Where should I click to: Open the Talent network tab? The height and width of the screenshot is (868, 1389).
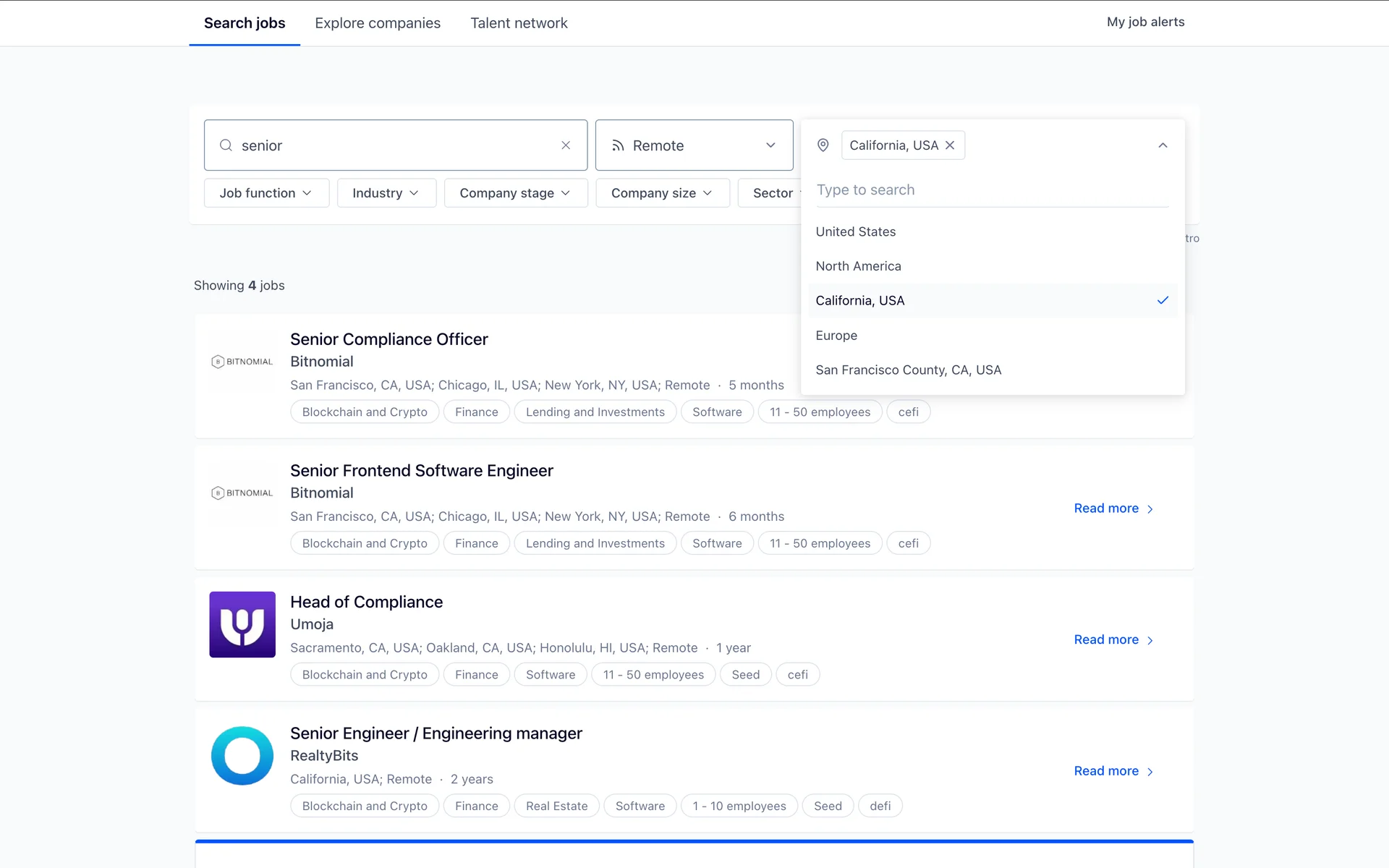tap(519, 23)
